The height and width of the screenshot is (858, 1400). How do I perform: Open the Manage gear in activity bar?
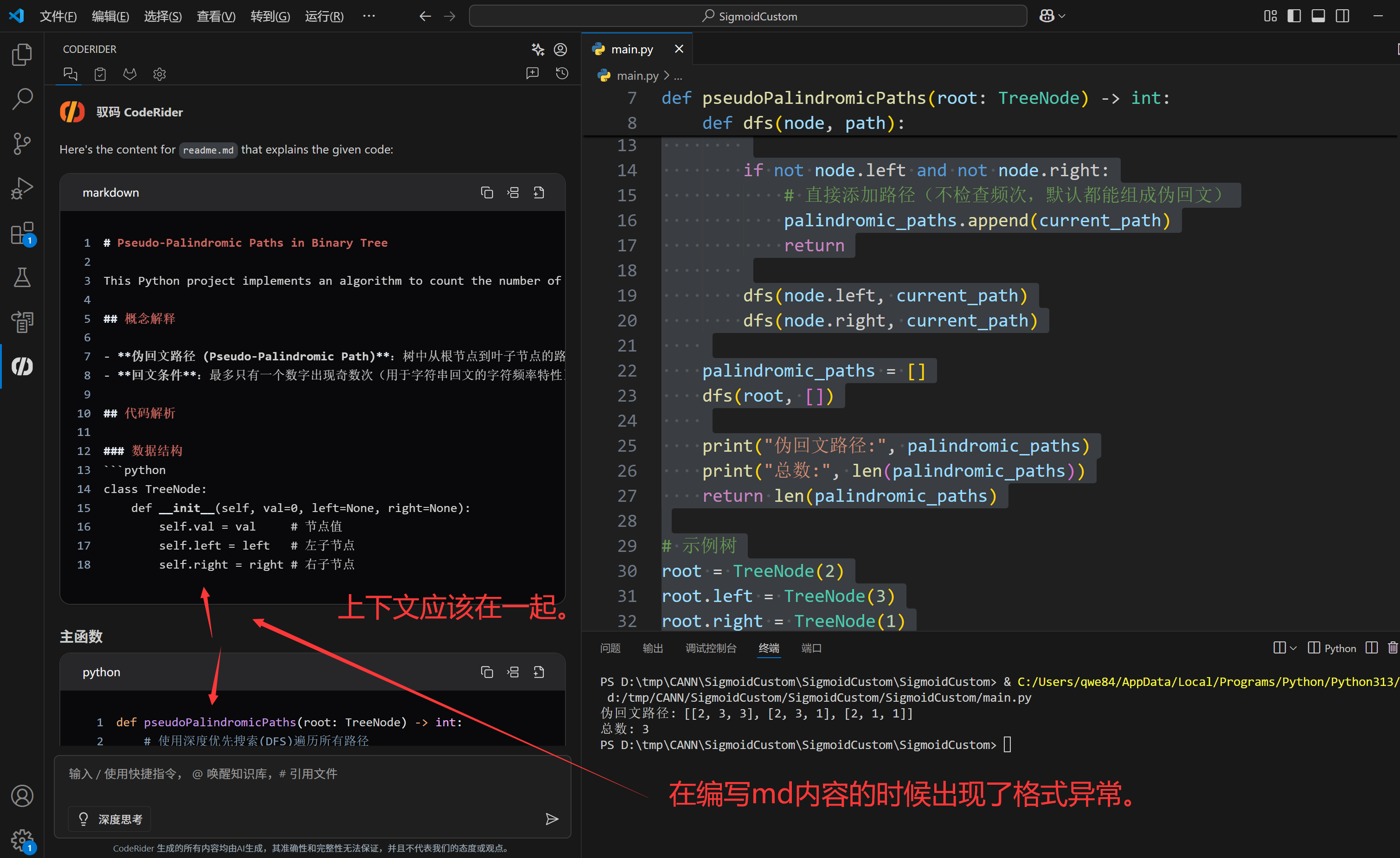[x=22, y=840]
